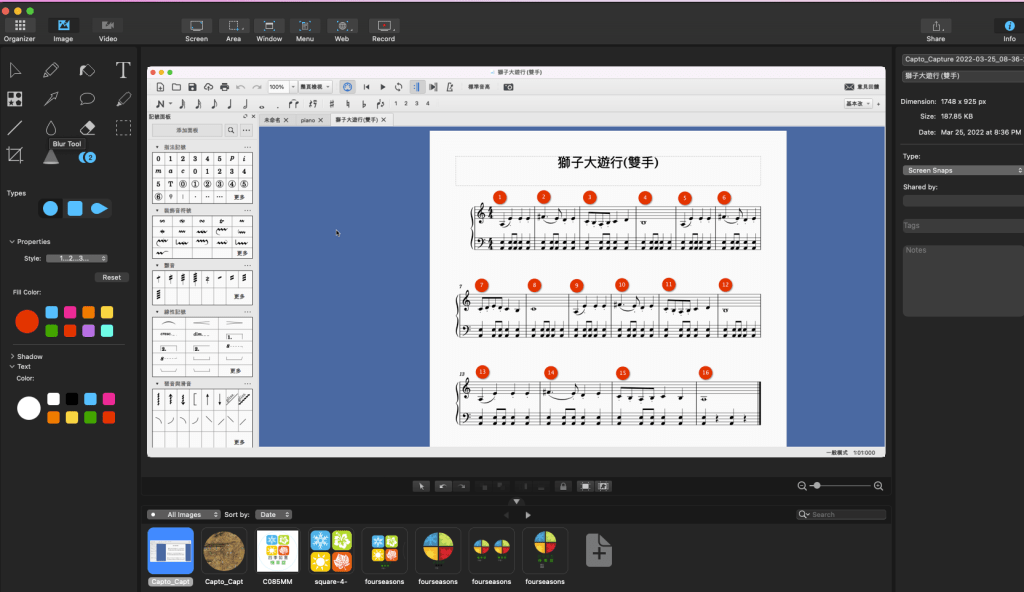Select the Callout speech bubble tool
This screenshot has width=1024, height=592.
tap(87, 98)
